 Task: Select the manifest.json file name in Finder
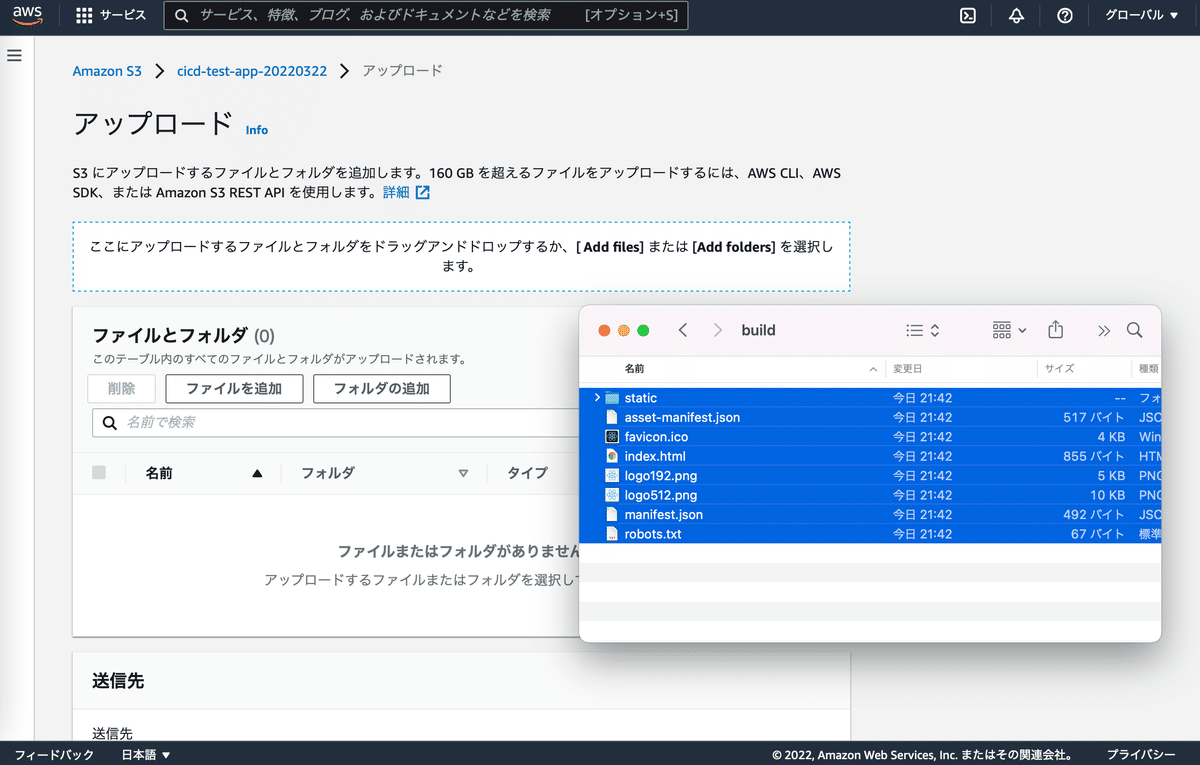click(x=663, y=514)
